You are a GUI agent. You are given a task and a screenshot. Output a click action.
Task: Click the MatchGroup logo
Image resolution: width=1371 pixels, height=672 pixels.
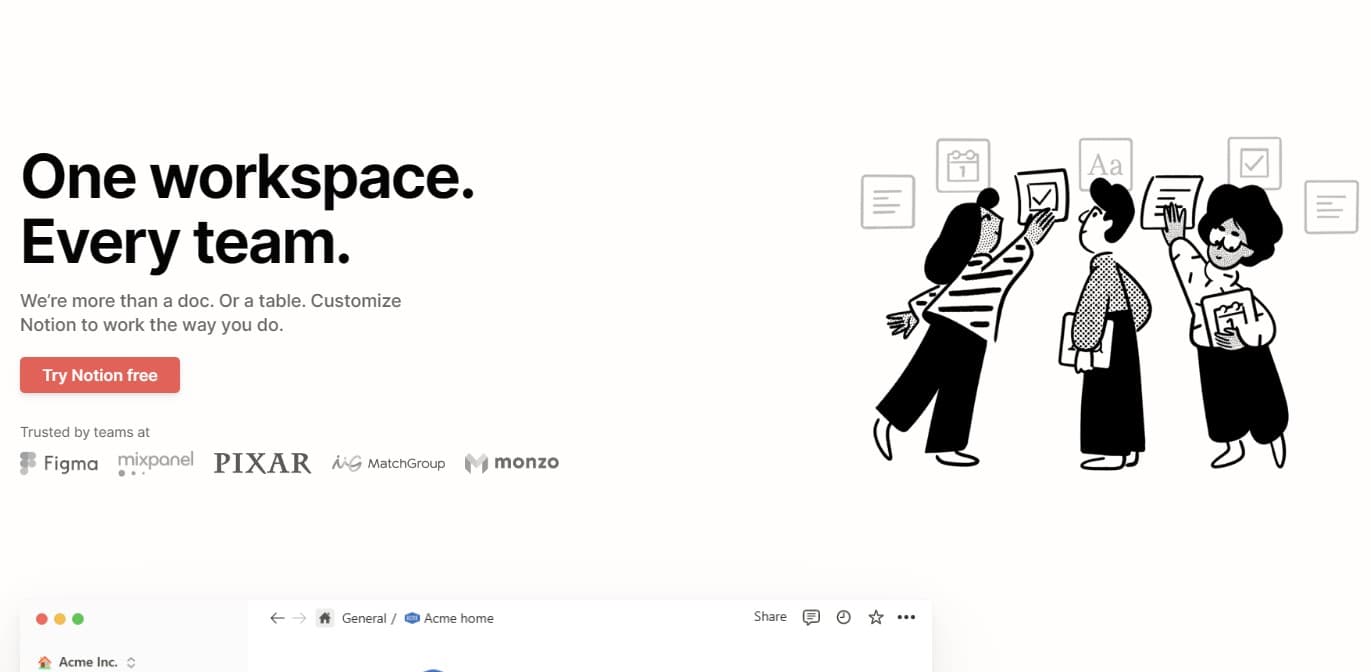(x=388, y=463)
